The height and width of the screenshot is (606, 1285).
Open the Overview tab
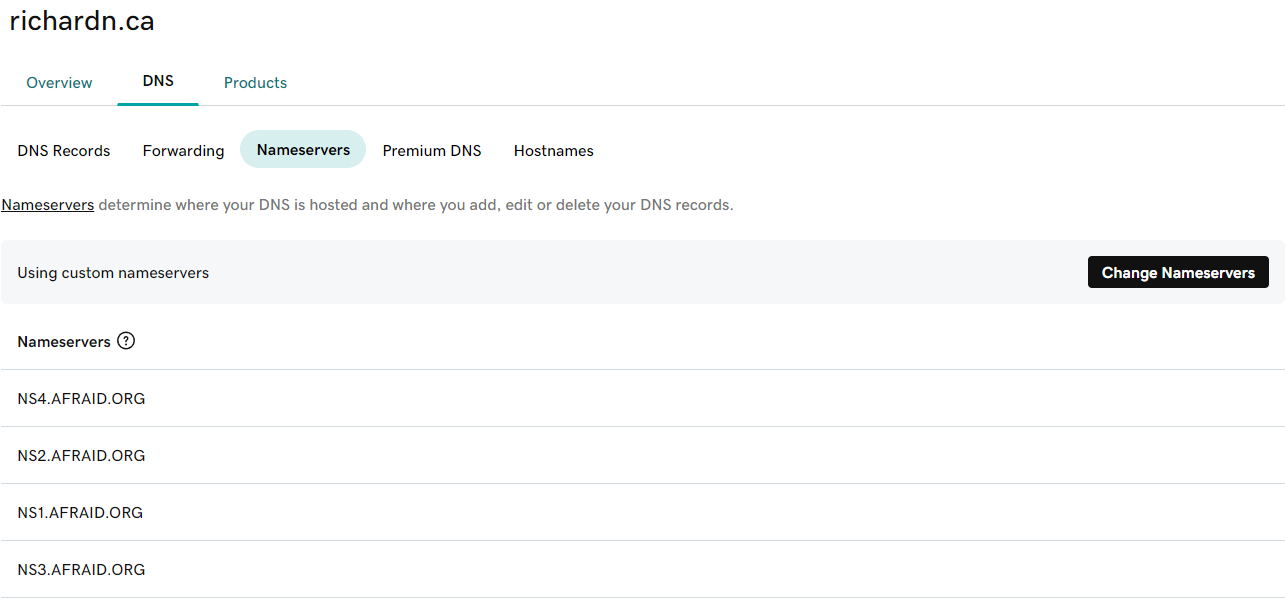tap(59, 83)
